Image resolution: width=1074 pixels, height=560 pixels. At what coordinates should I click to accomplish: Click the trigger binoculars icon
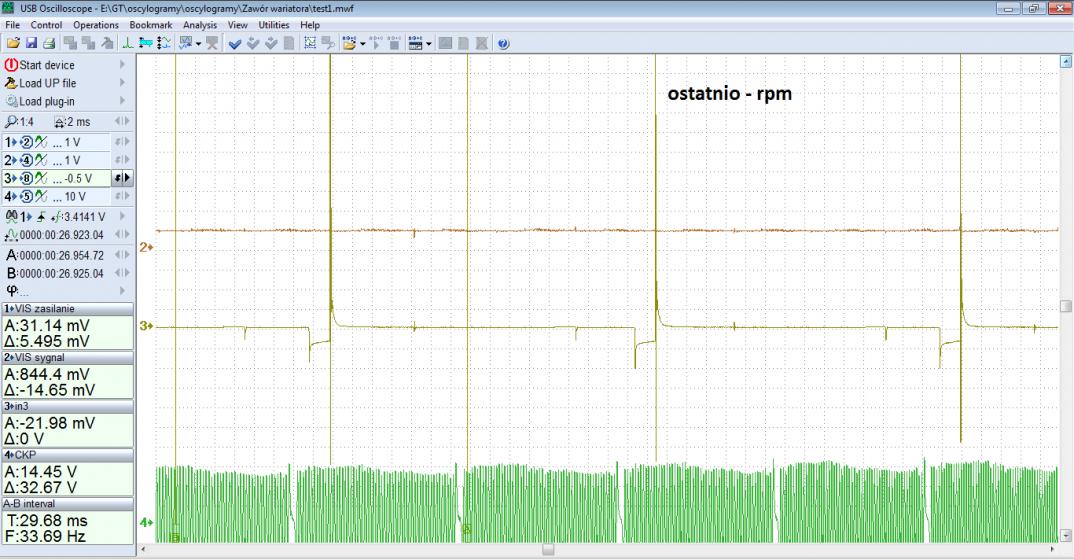click(x=11, y=215)
